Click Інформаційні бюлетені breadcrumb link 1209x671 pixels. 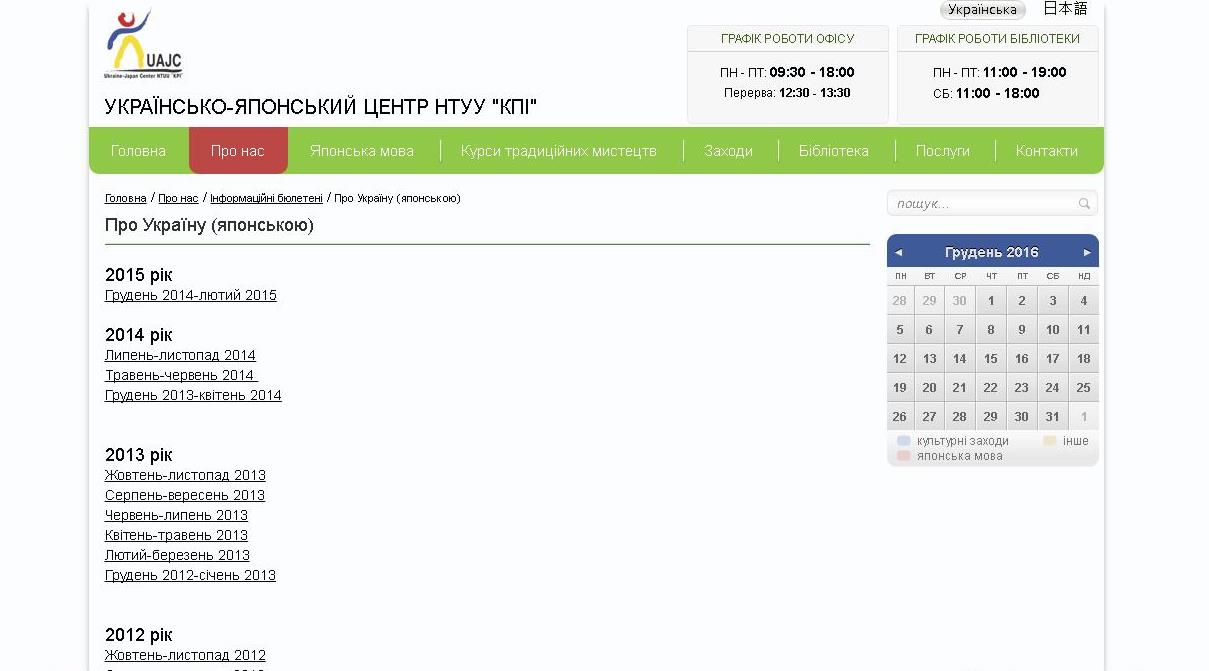click(266, 198)
